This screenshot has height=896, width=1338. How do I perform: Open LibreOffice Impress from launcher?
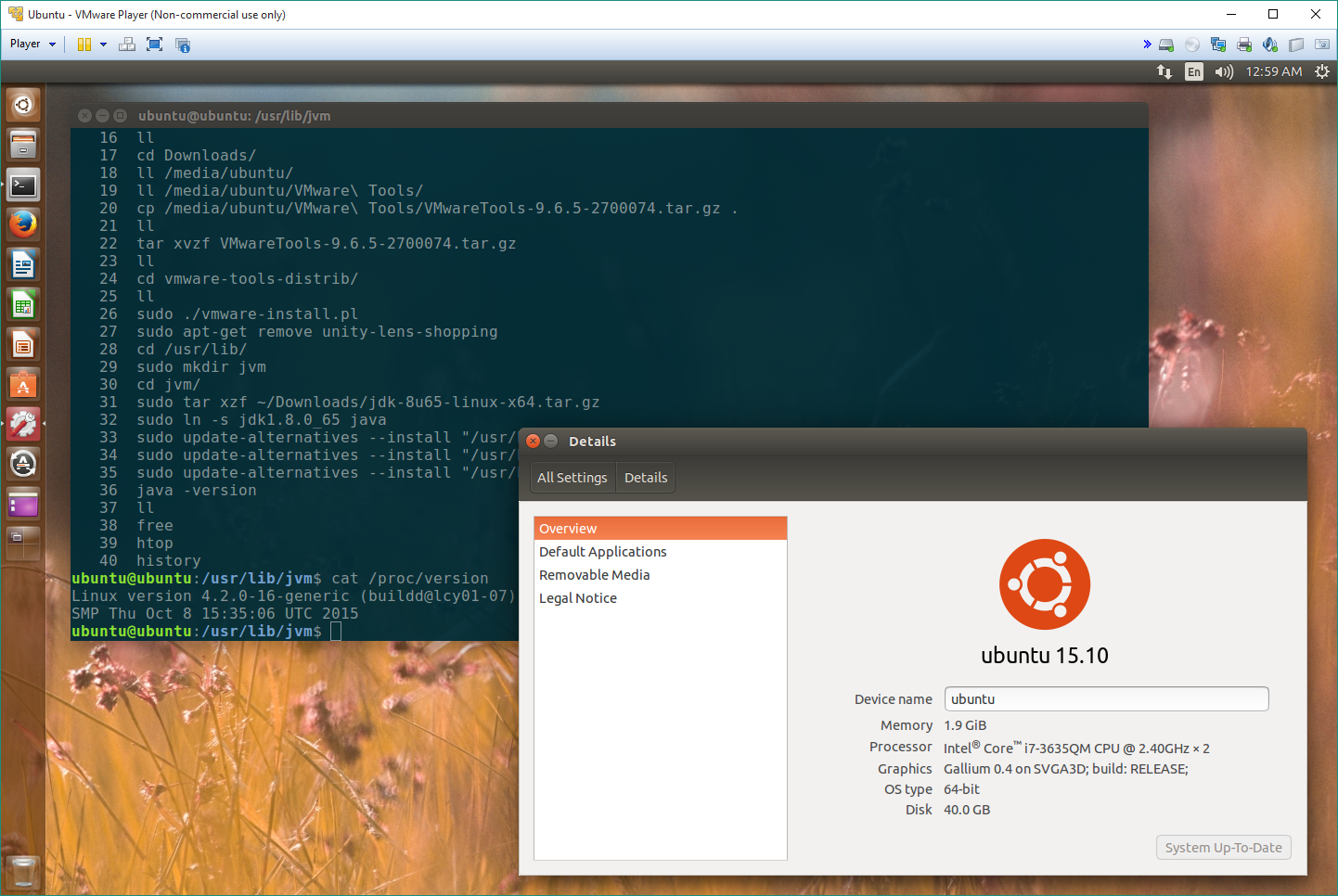tap(23, 345)
